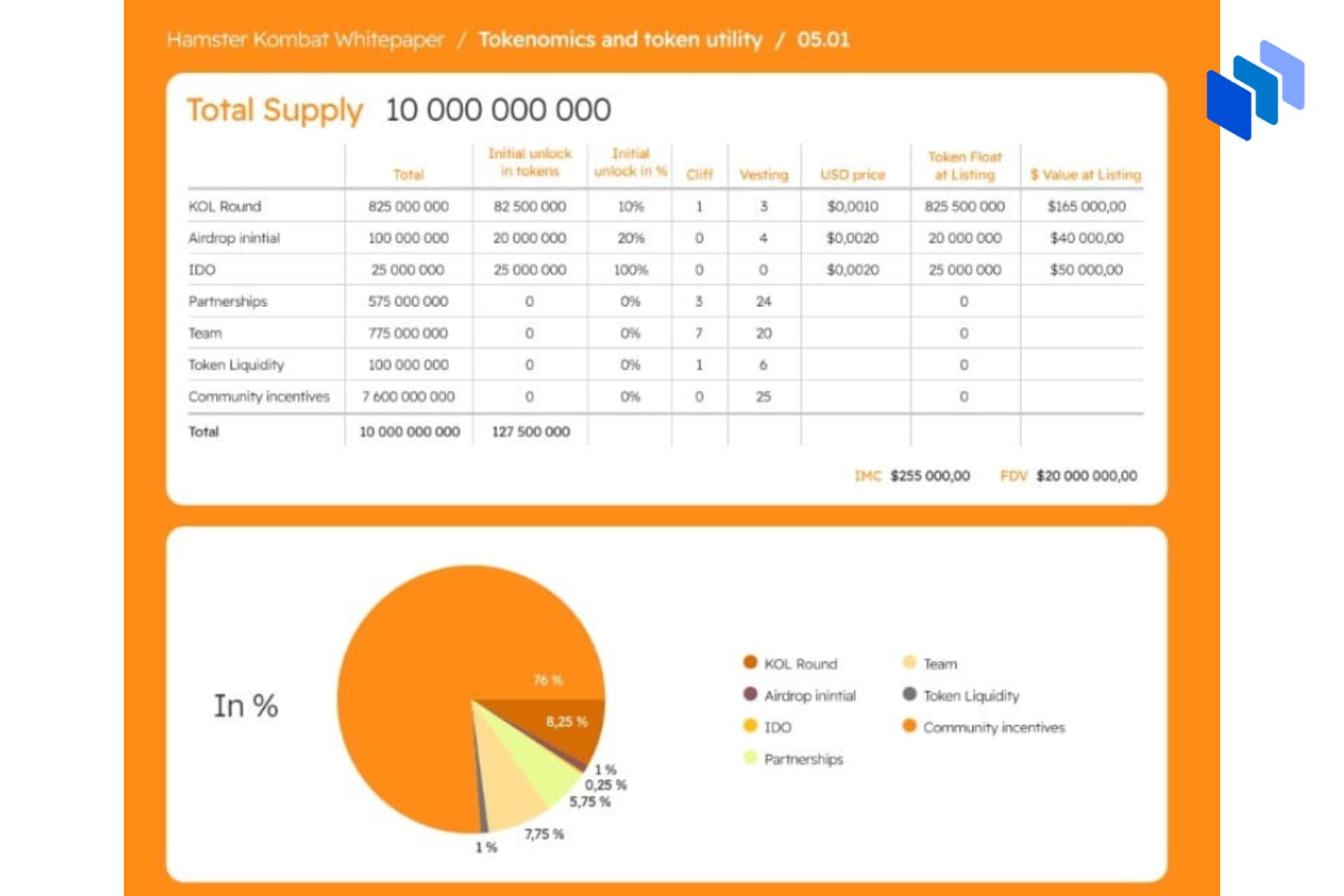
Task: Click the "Initial unlock in %" column header
Action: point(630,162)
